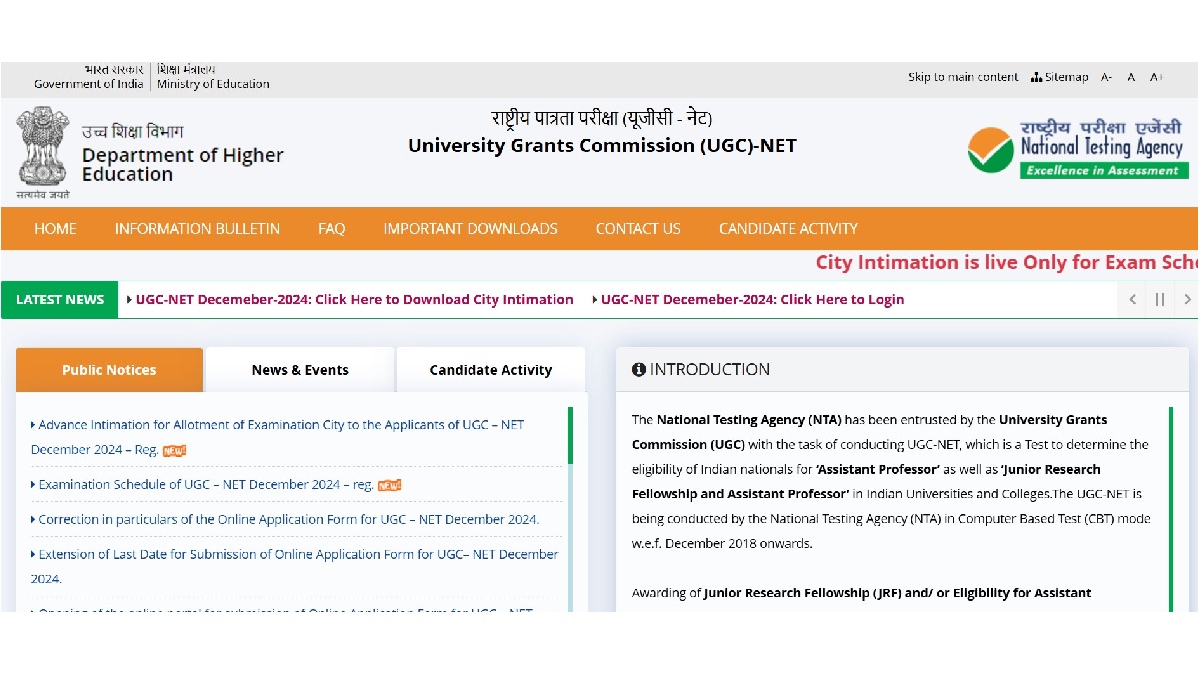The height and width of the screenshot is (675, 1200).
Task: Open the Download City Intimation news link
Action: point(354,299)
